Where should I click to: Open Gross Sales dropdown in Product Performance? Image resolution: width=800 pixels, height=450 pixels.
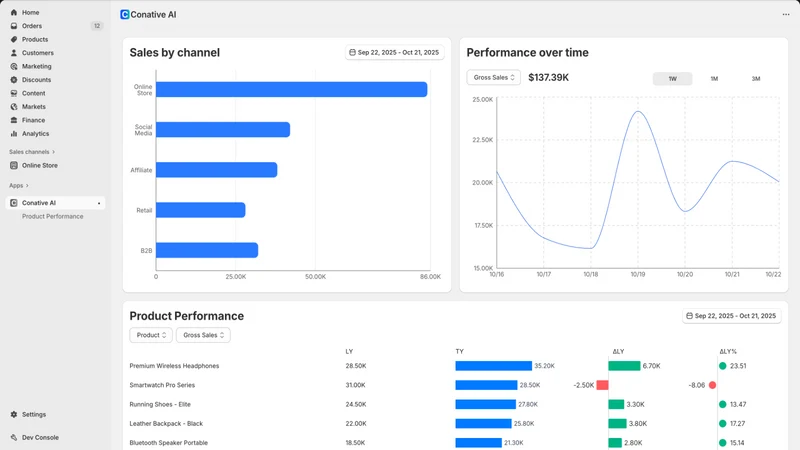click(x=203, y=335)
